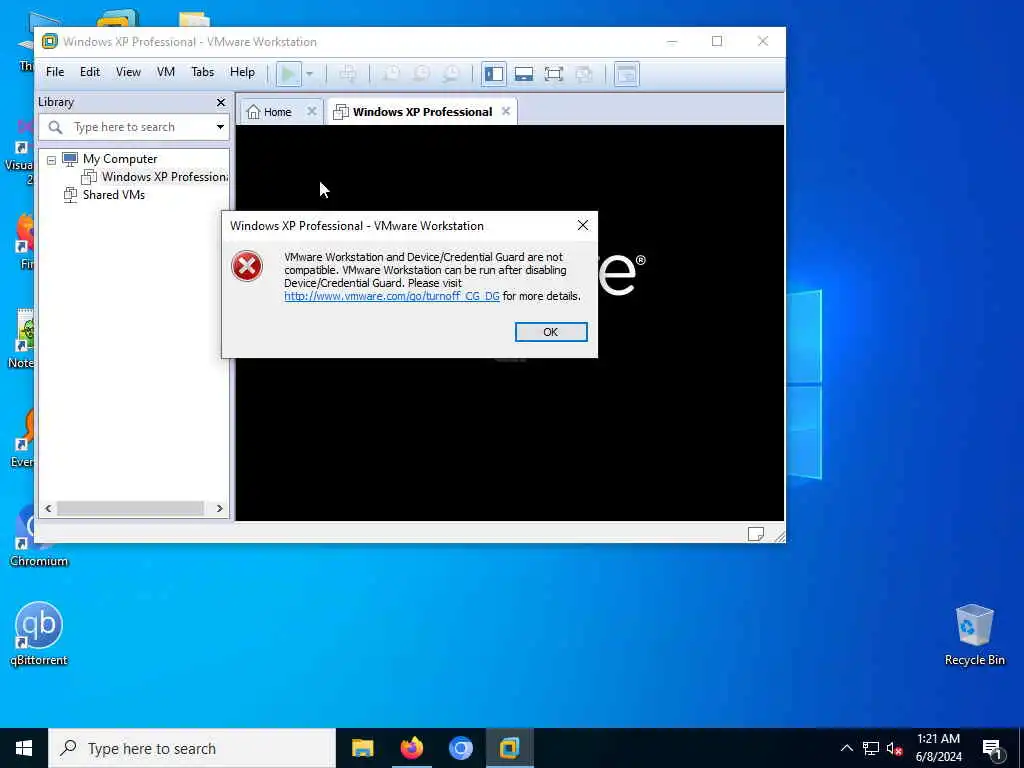Select My Computer in the Library tree
The image size is (1024, 768).
tap(120, 159)
